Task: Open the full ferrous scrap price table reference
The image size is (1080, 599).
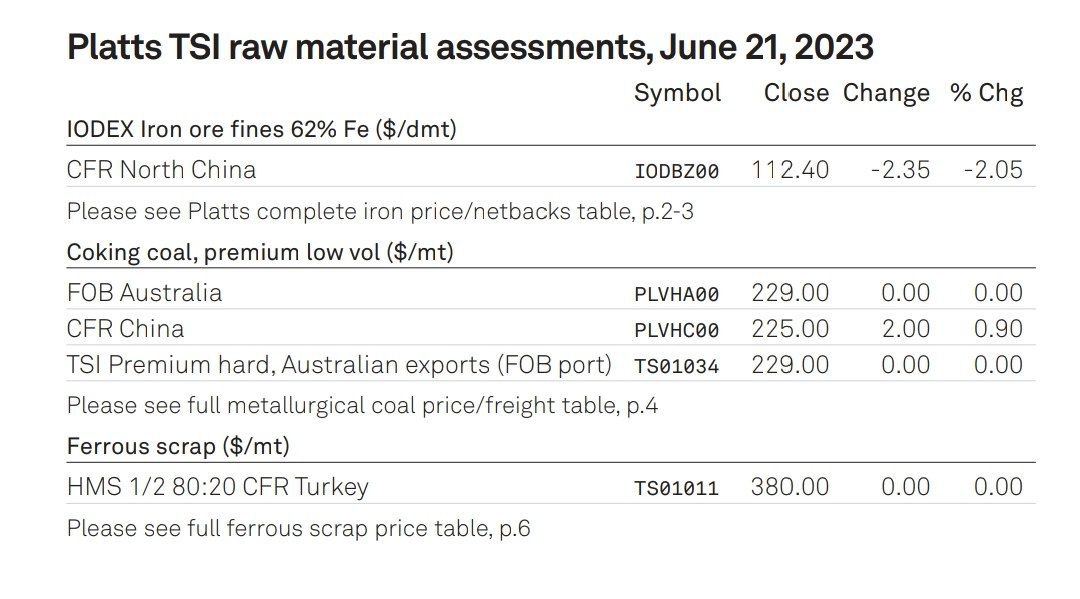Action: tap(298, 528)
